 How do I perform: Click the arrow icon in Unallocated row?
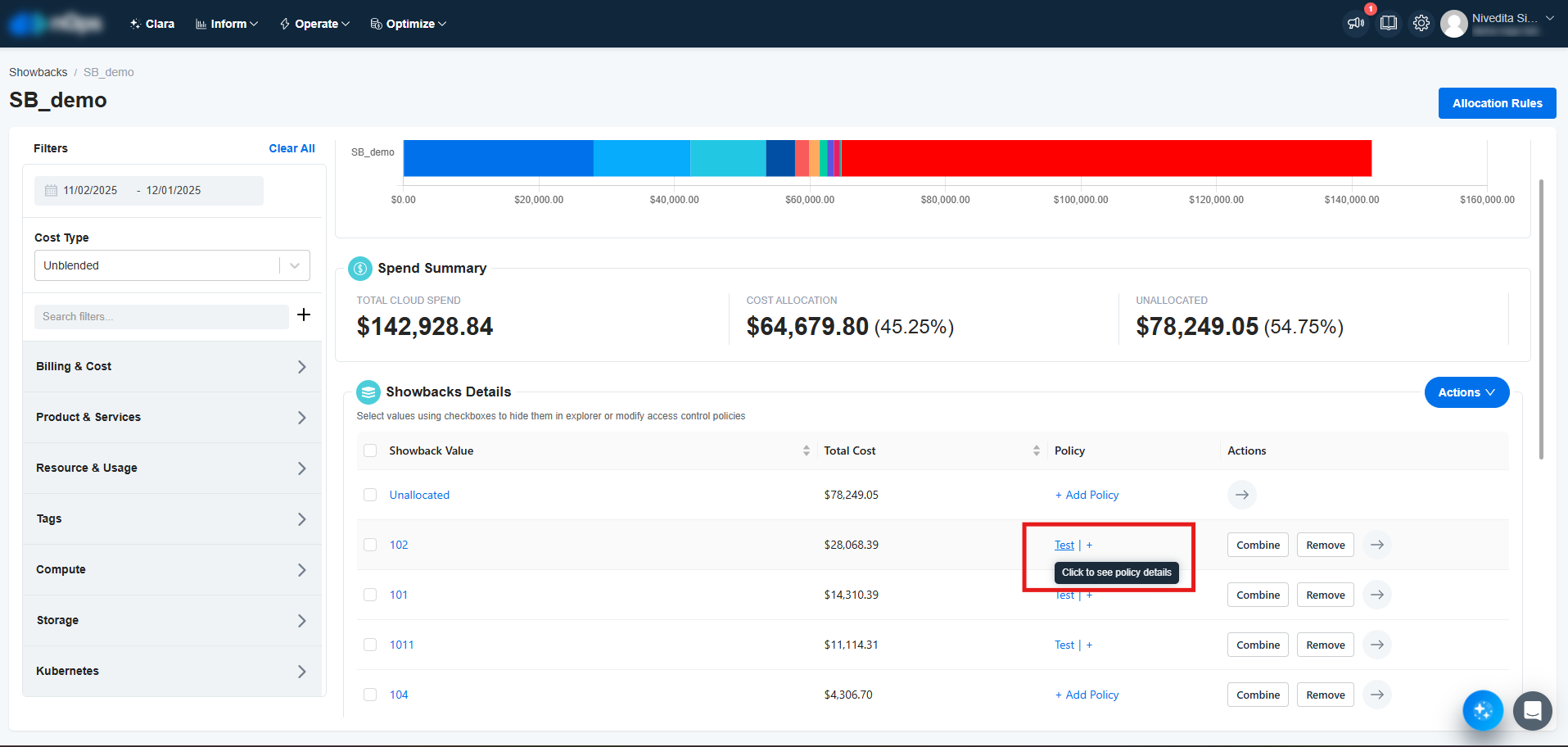pos(1241,495)
